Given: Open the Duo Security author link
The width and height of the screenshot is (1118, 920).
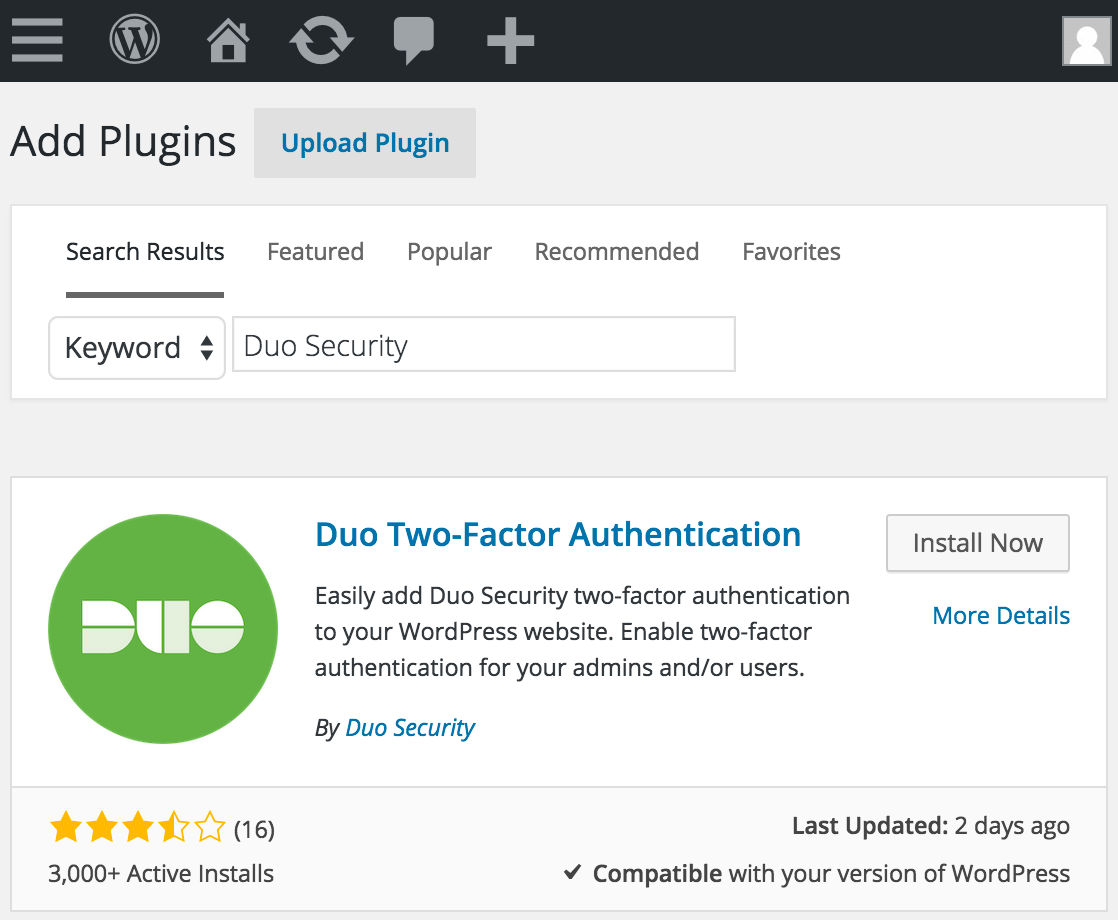Looking at the screenshot, I should tap(410, 727).
